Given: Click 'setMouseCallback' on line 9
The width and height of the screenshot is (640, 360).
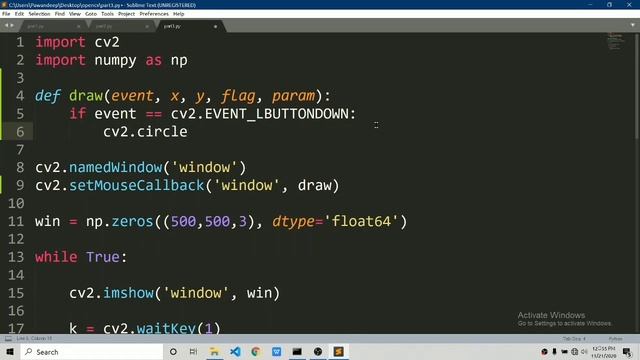Looking at the screenshot, I should pos(137,186).
